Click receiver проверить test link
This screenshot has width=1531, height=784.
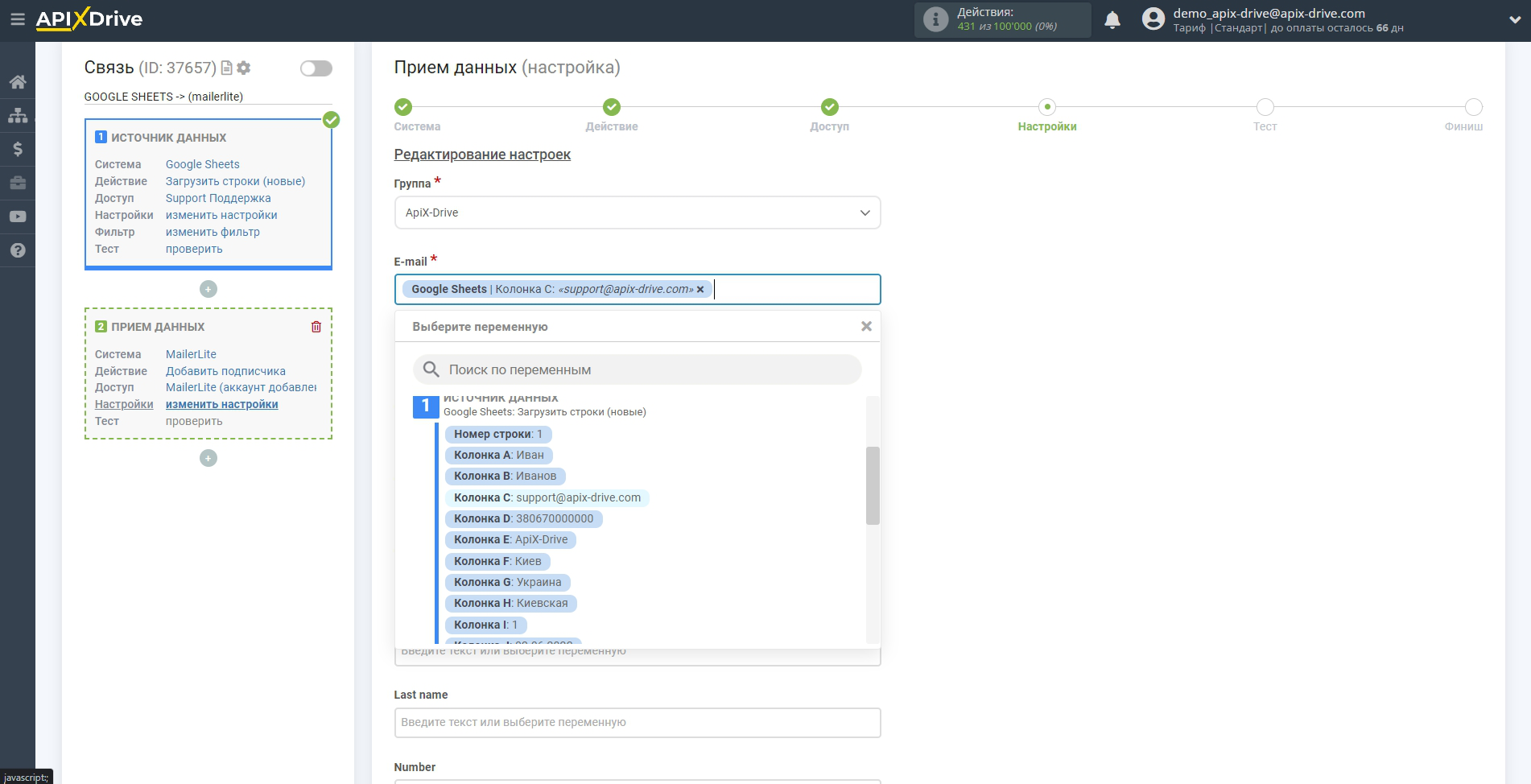194,421
